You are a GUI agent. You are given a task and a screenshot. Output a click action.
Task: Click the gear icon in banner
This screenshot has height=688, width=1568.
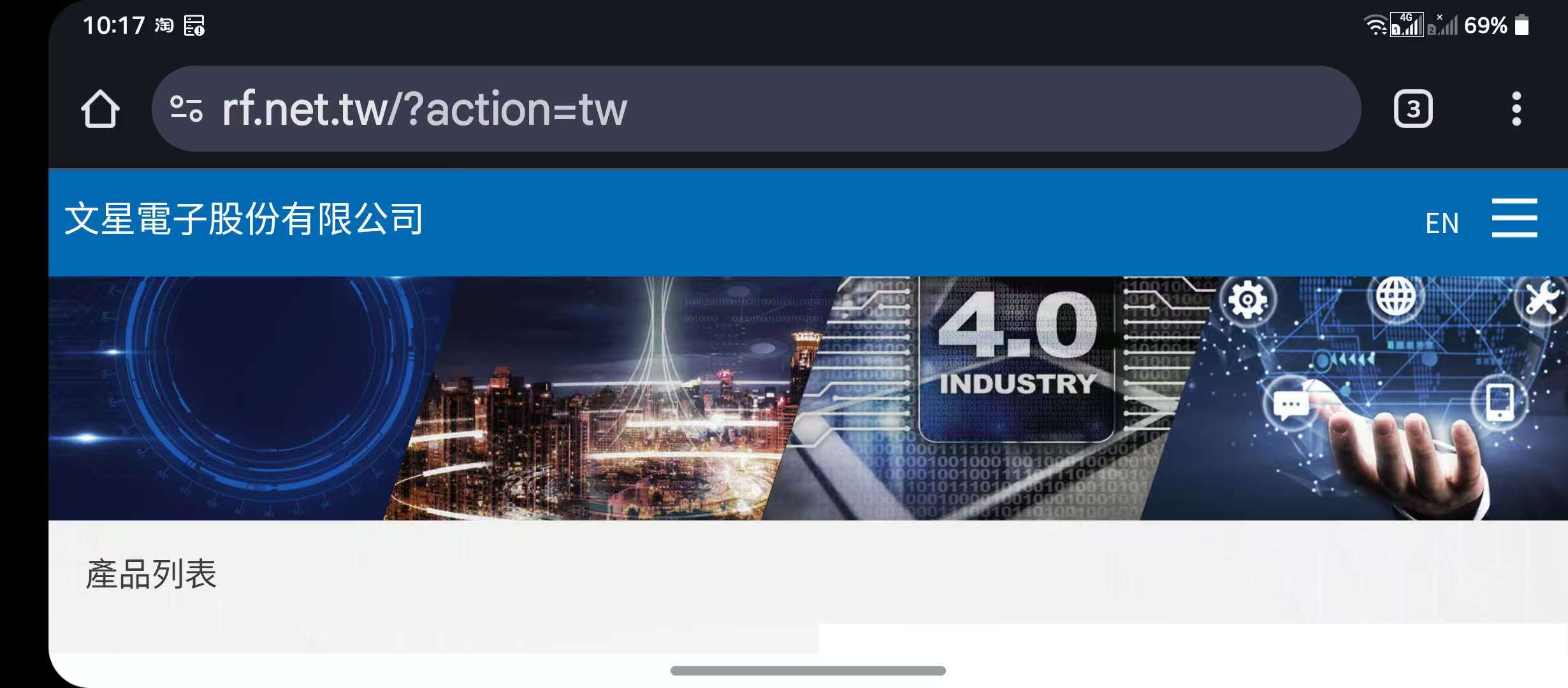(x=1247, y=299)
